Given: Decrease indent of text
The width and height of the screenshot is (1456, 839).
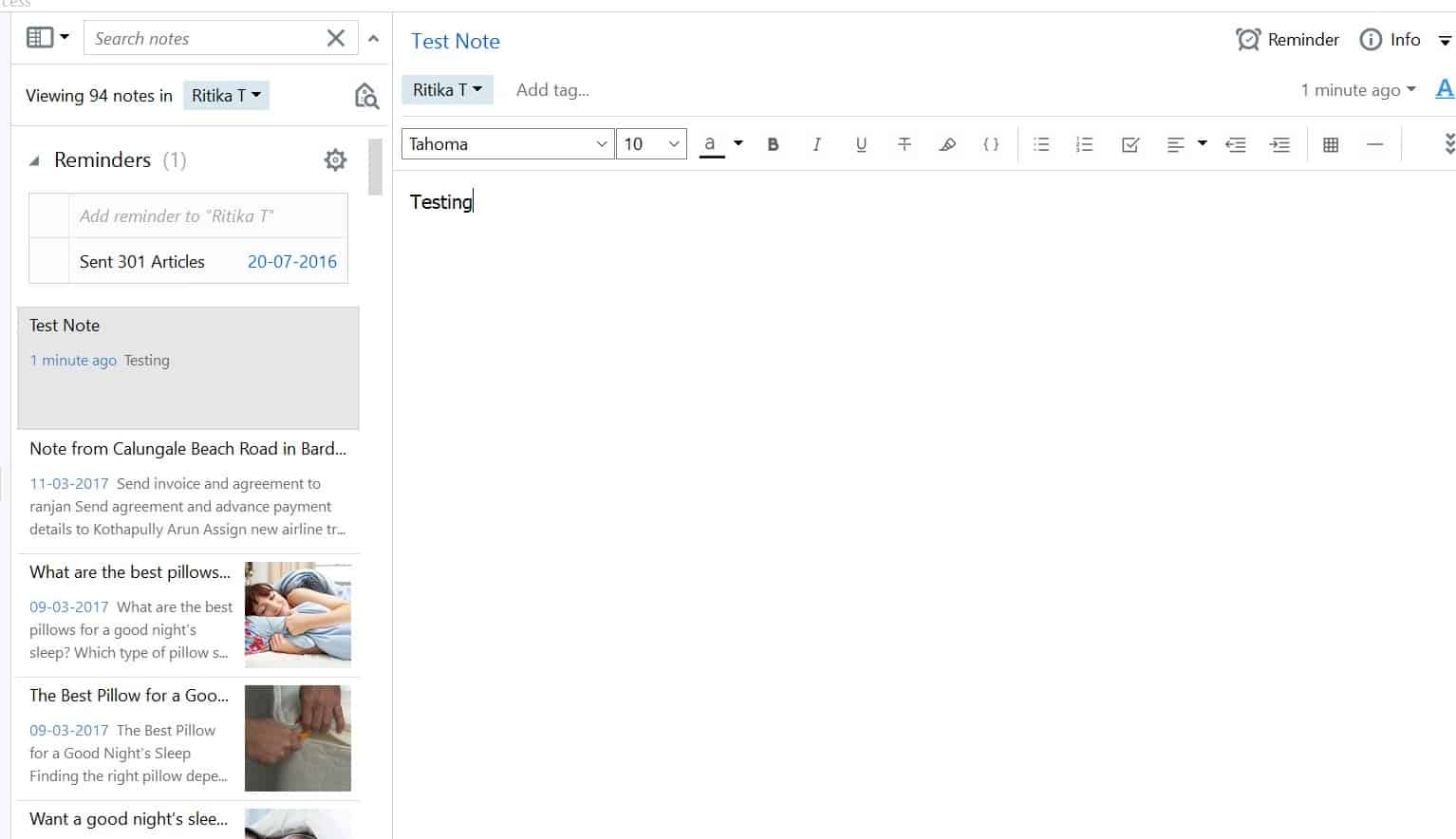Looking at the screenshot, I should click(1235, 144).
